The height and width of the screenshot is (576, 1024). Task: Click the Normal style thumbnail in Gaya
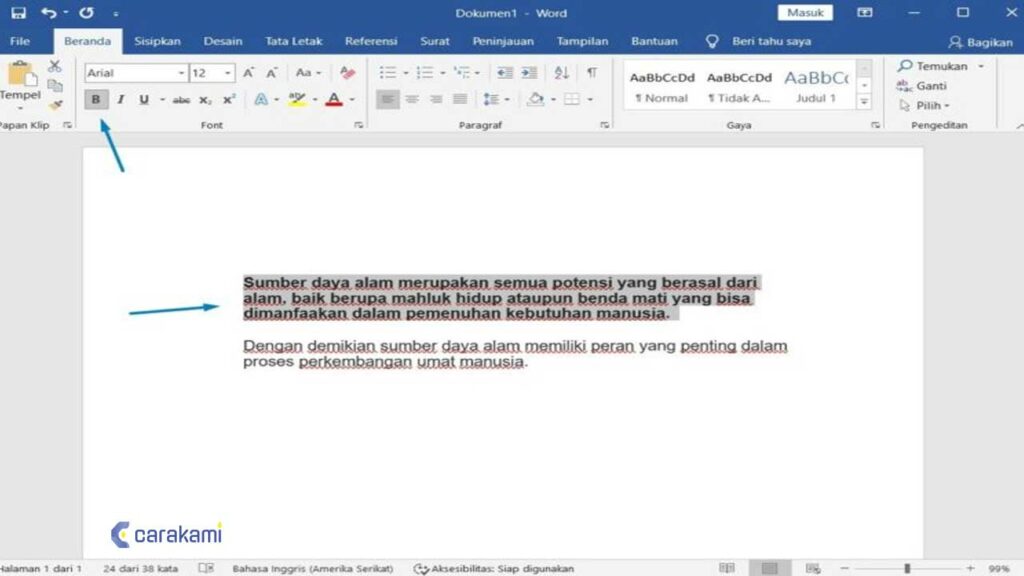click(x=660, y=82)
